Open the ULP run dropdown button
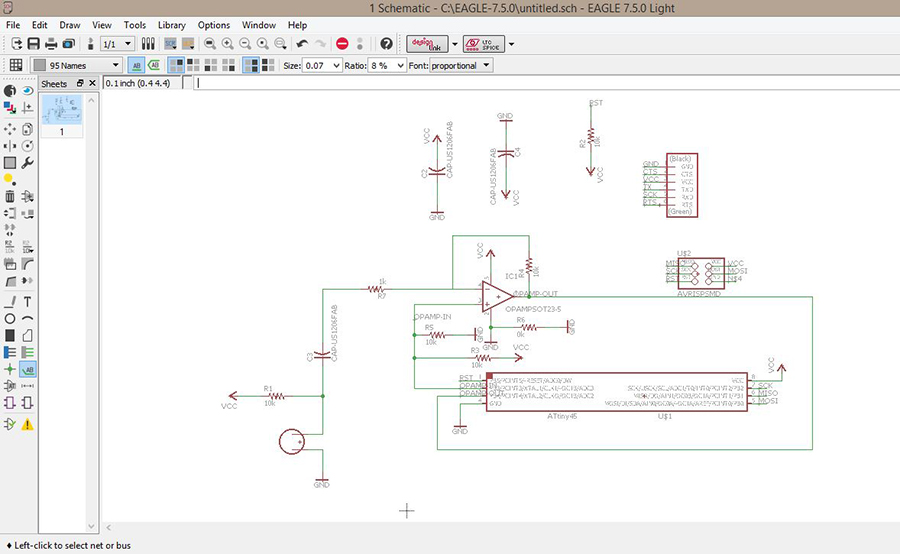Screen dimensions: 900x554 (188, 44)
